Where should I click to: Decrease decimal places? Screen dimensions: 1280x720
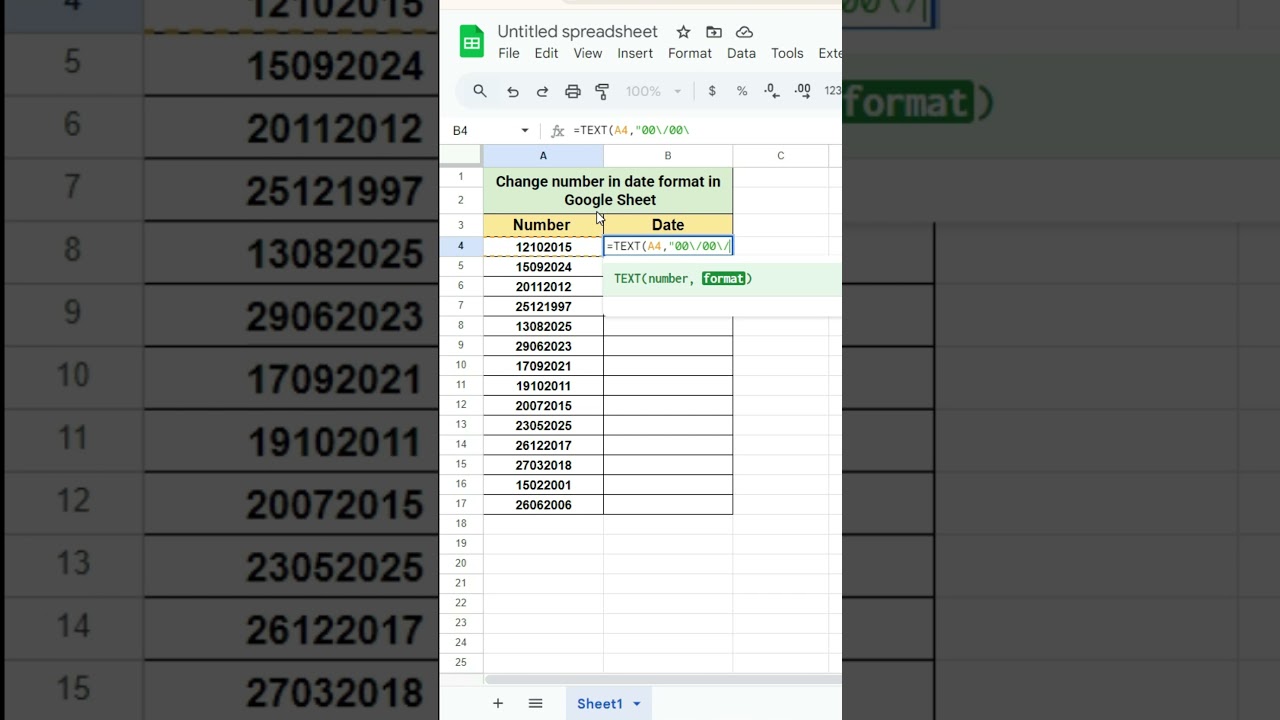point(771,91)
